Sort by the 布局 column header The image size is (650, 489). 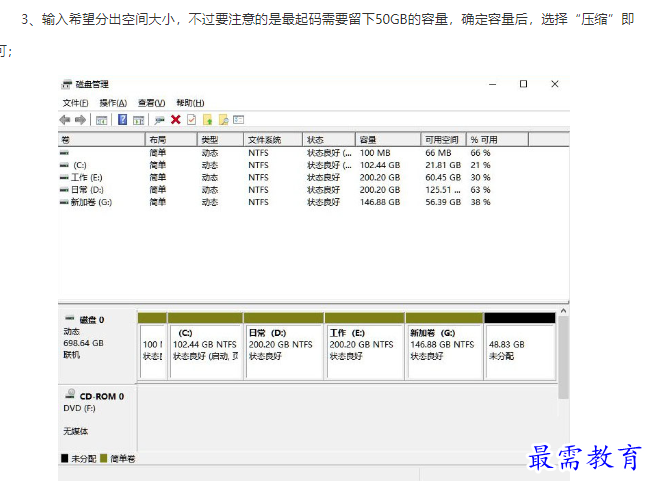click(171, 140)
